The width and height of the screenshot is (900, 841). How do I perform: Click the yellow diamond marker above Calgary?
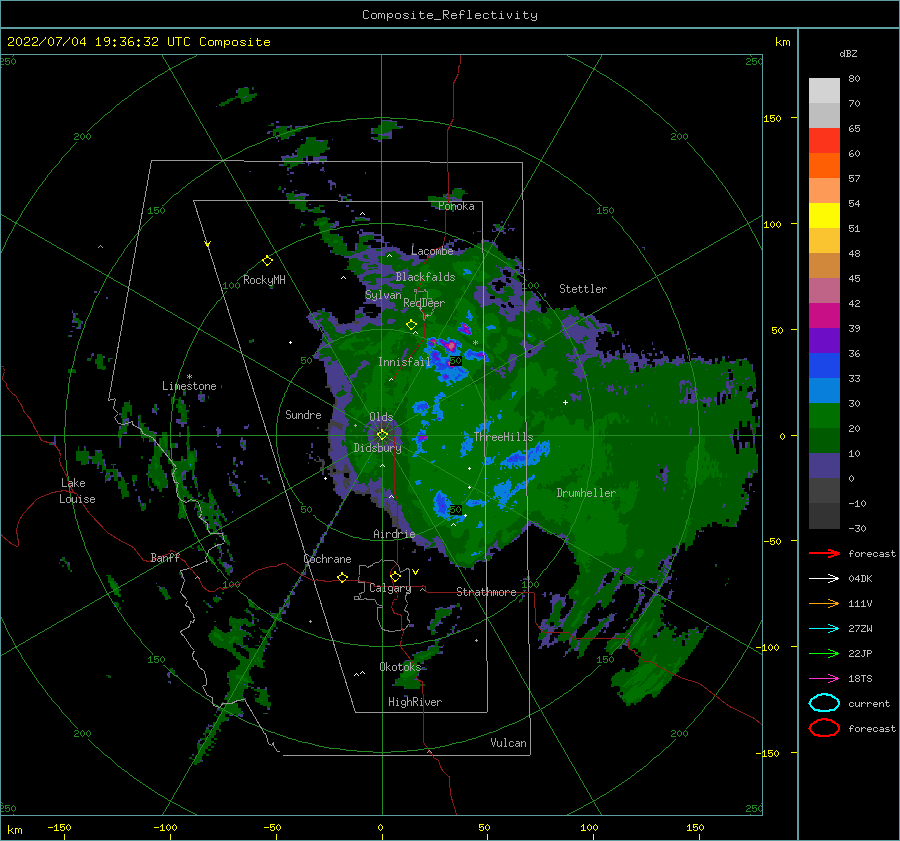click(395, 576)
